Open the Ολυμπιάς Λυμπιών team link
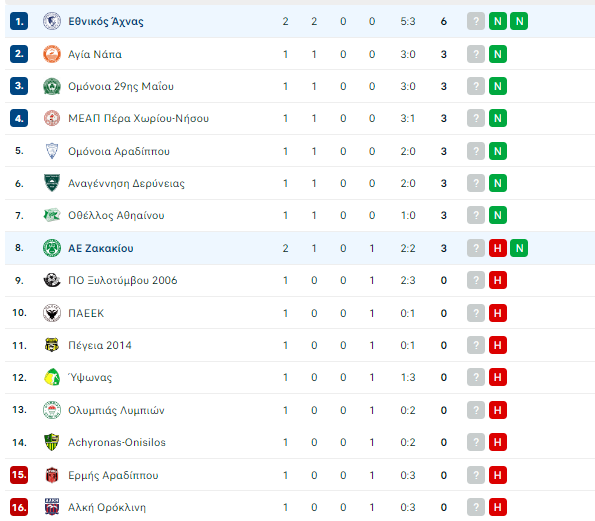This screenshot has width=595, height=521. point(116,410)
